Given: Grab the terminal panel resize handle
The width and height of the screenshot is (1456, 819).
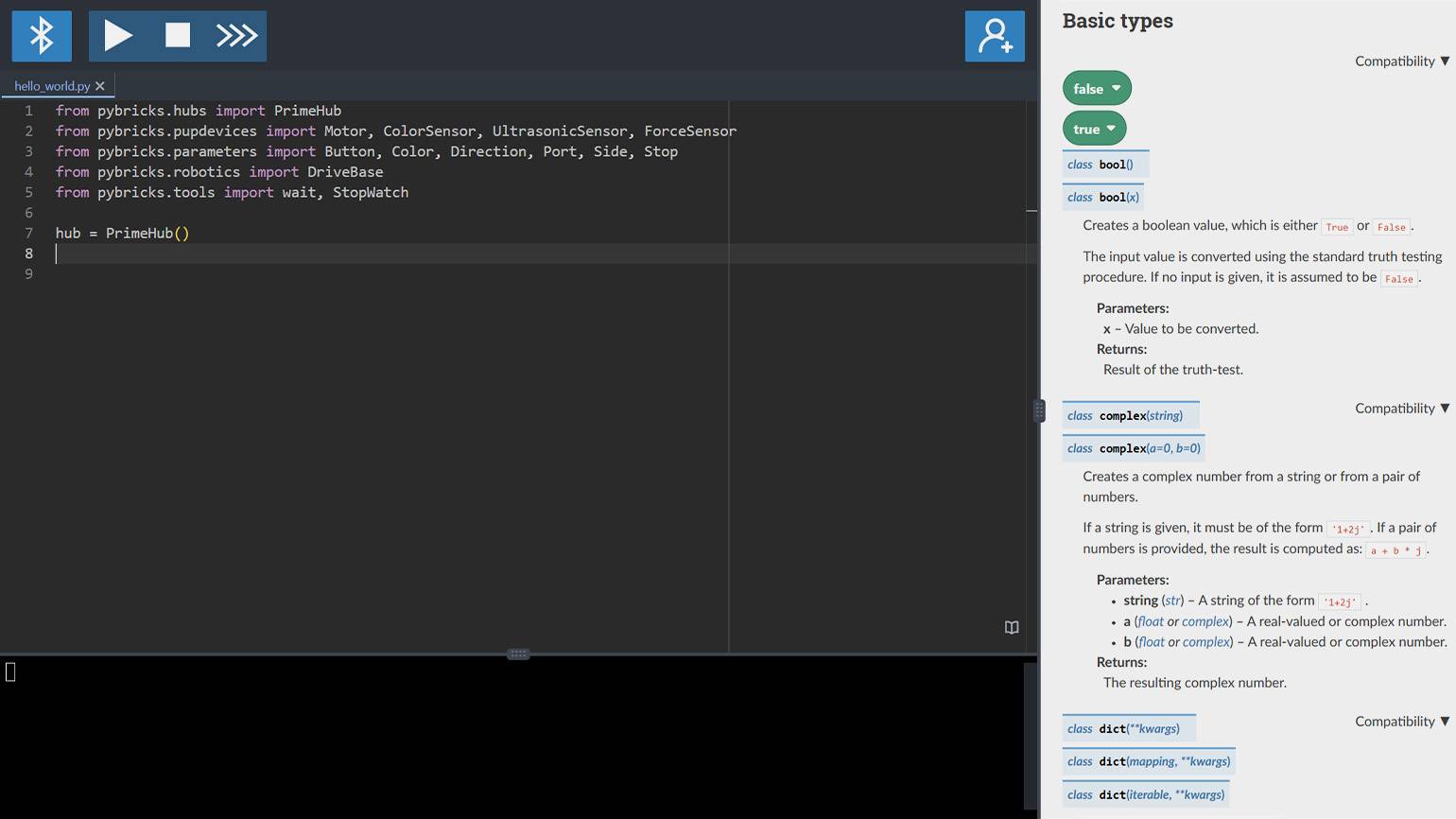Looking at the screenshot, I should coord(518,653).
